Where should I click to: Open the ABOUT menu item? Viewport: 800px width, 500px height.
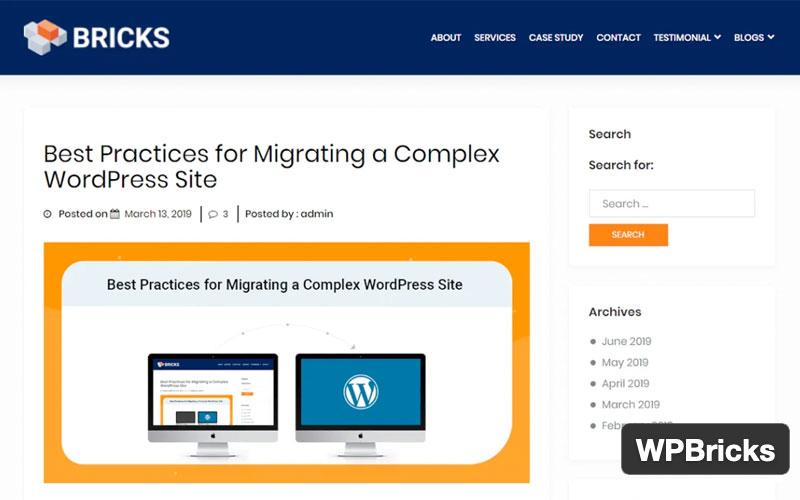point(445,38)
